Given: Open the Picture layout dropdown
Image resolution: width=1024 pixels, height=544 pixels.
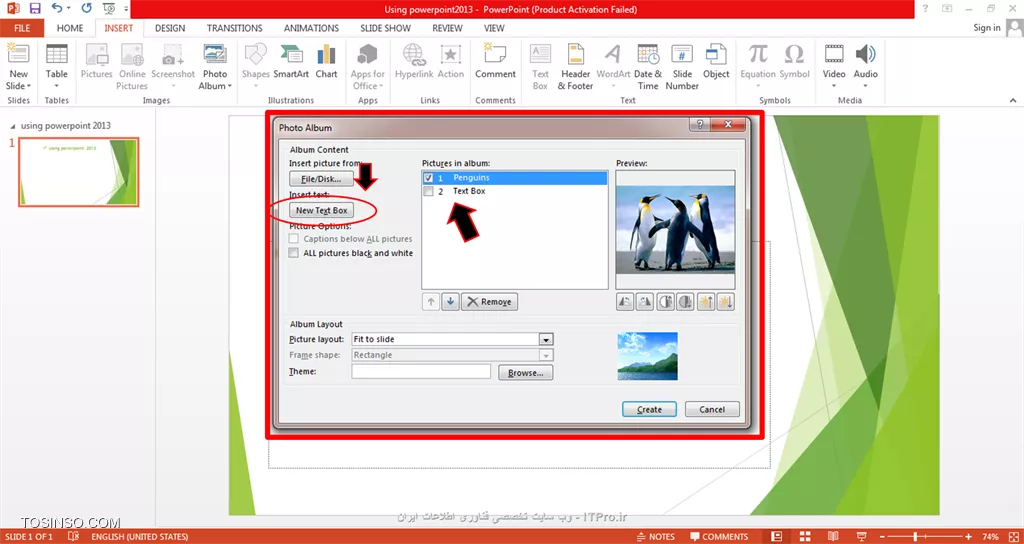Looking at the screenshot, I should tap(546, 339).
